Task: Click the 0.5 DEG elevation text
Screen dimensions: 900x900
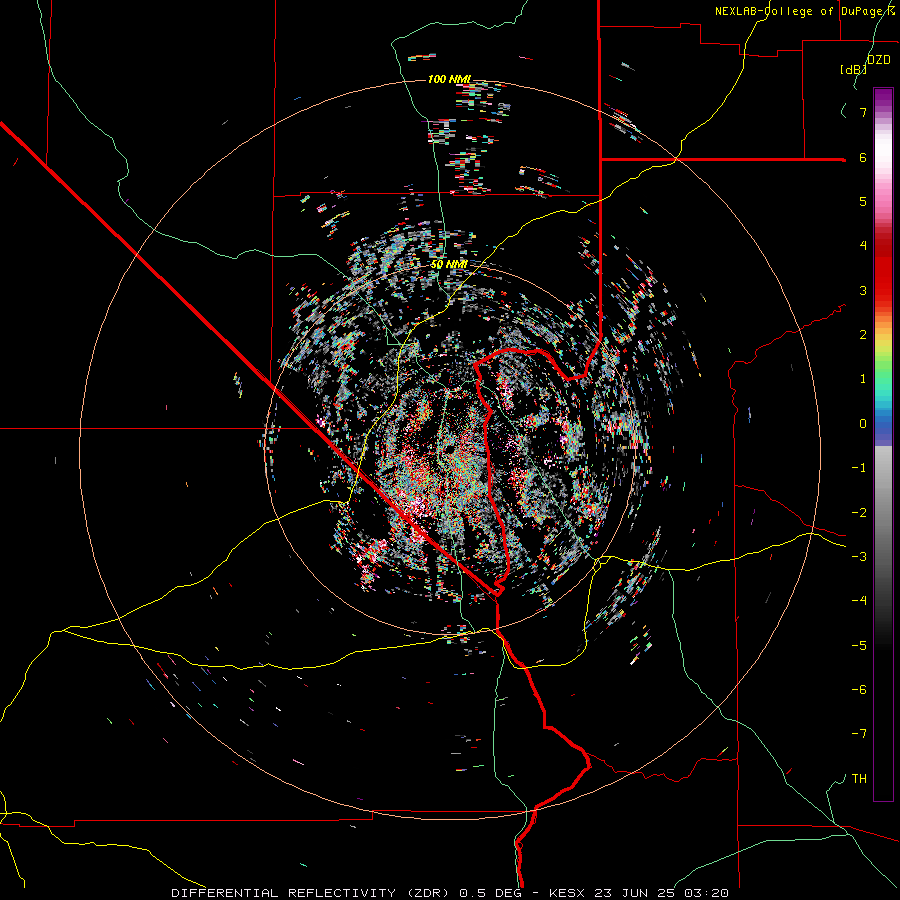Action: pos(490,893)
